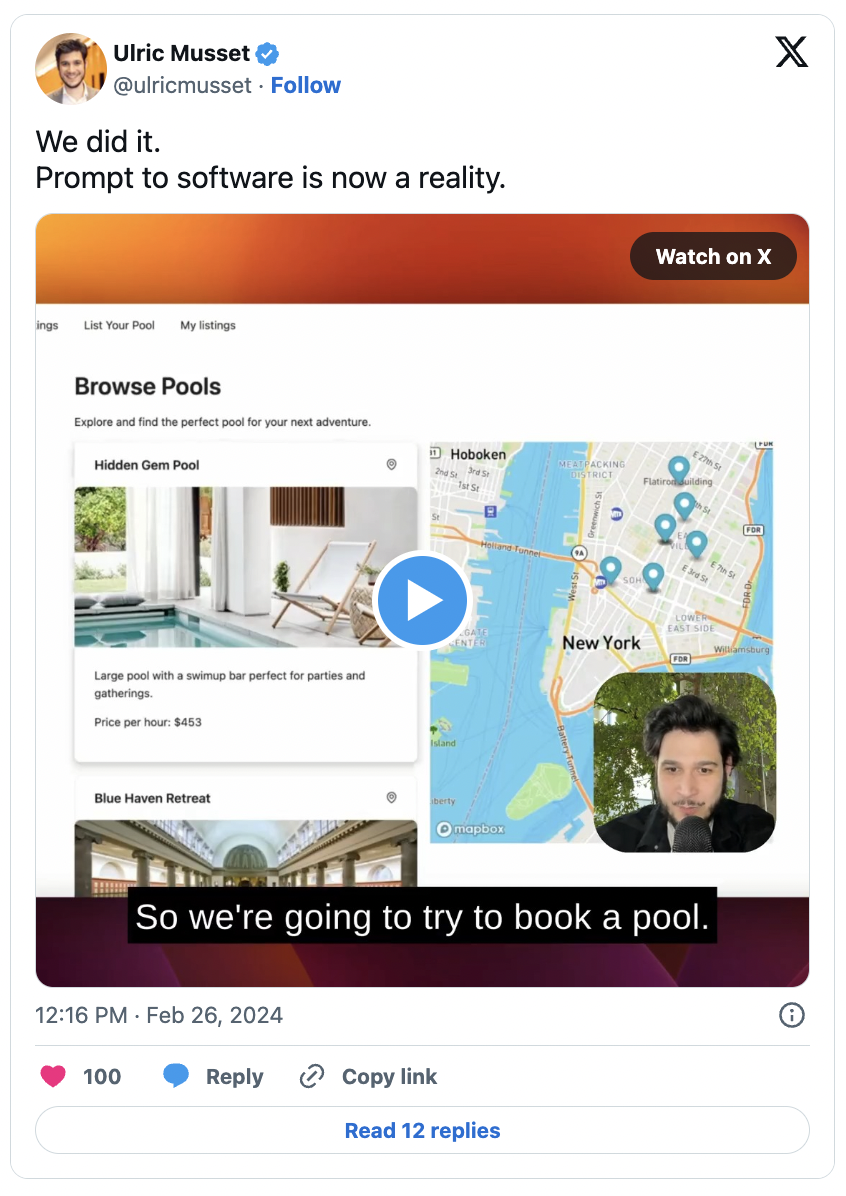Click the Hidden Gem Pool photo
This screenshot has height=1196, width=846.
[246, 567]
